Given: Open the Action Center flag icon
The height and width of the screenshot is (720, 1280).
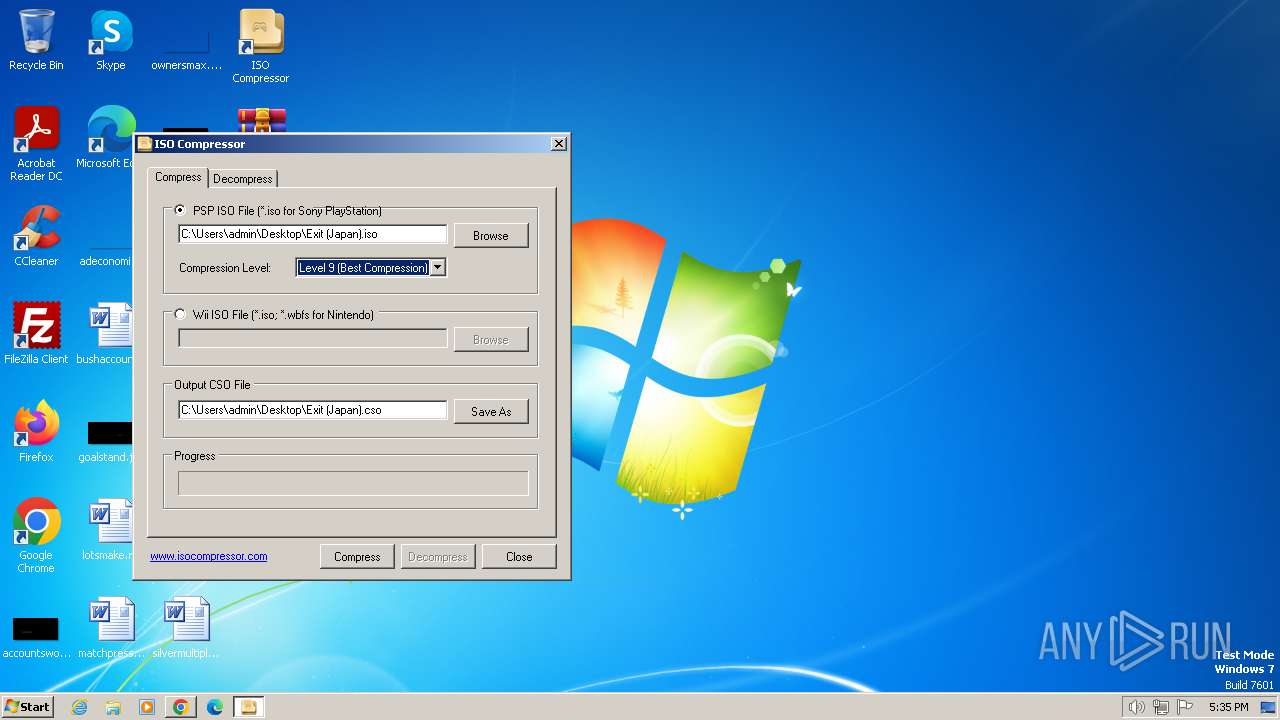Looking at the screenshot, I should 1186,707.
